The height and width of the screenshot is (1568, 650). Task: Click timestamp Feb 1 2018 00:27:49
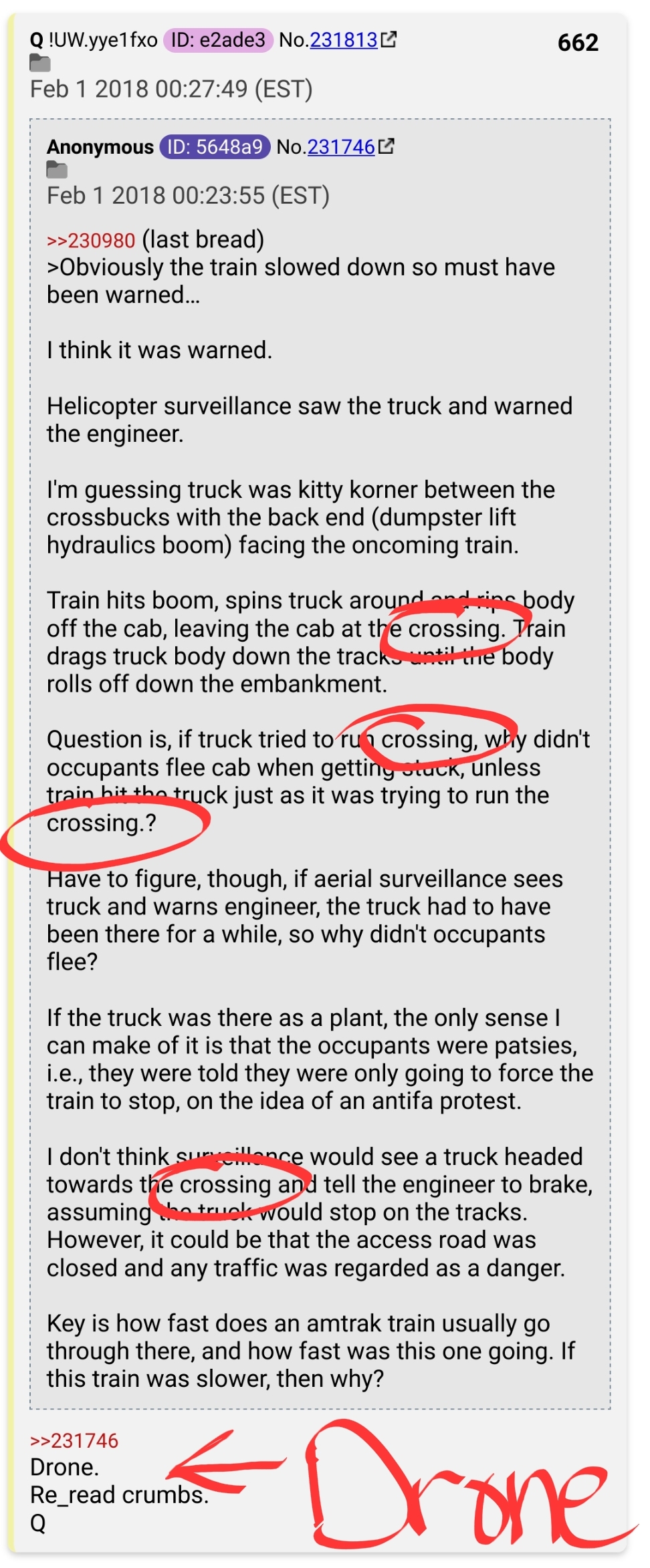click(x=171, y=89)
